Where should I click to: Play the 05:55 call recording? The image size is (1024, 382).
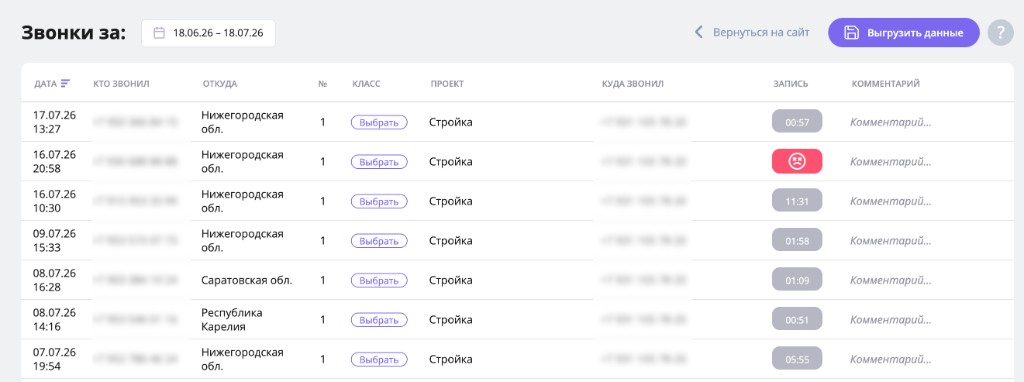pos(797,359)
